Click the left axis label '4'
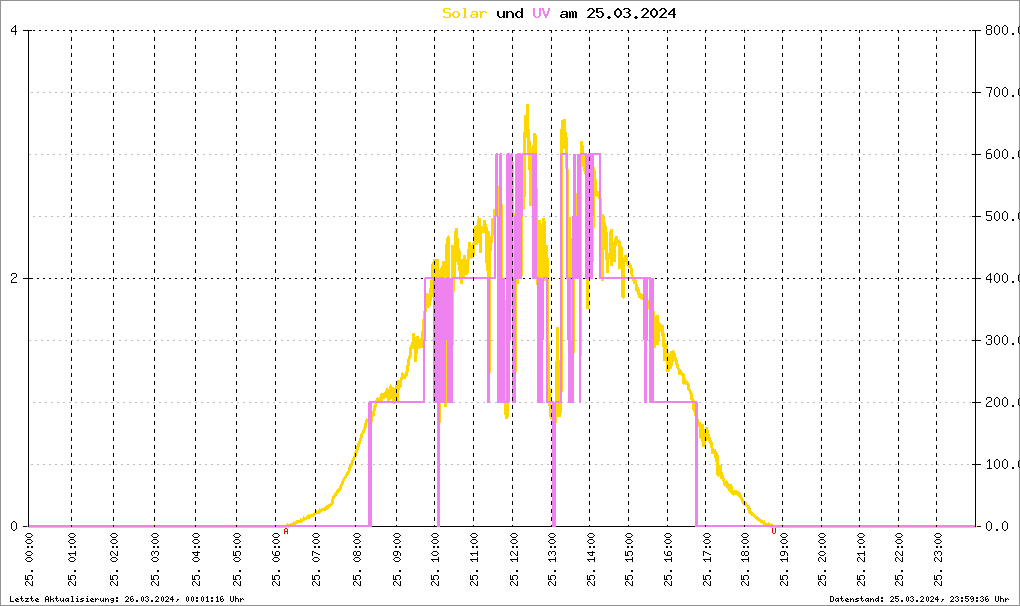 click(x=14, y=30)
